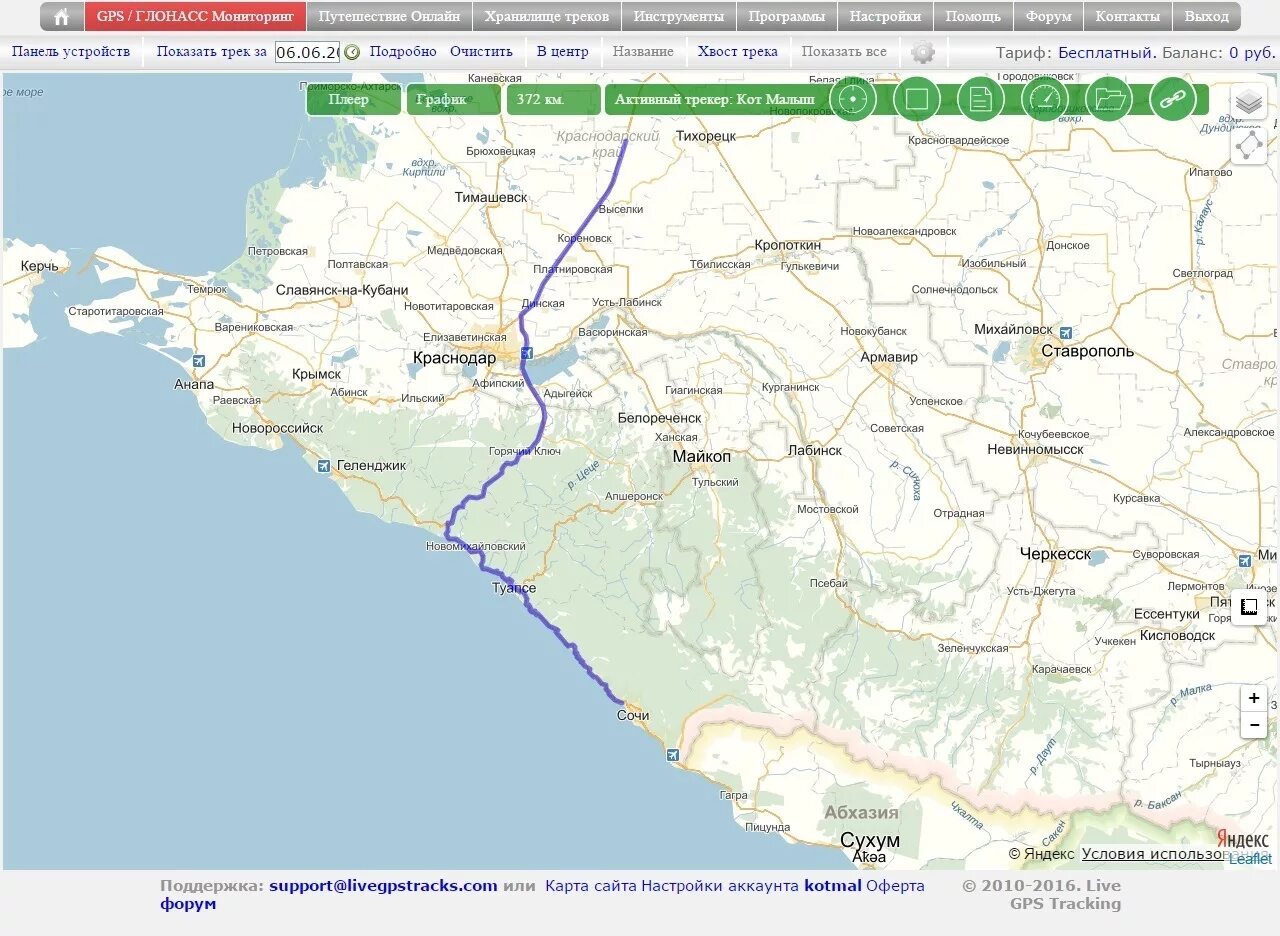Open the map layers selector
Screen dimensions: 1280x936
pos(1249,102)
